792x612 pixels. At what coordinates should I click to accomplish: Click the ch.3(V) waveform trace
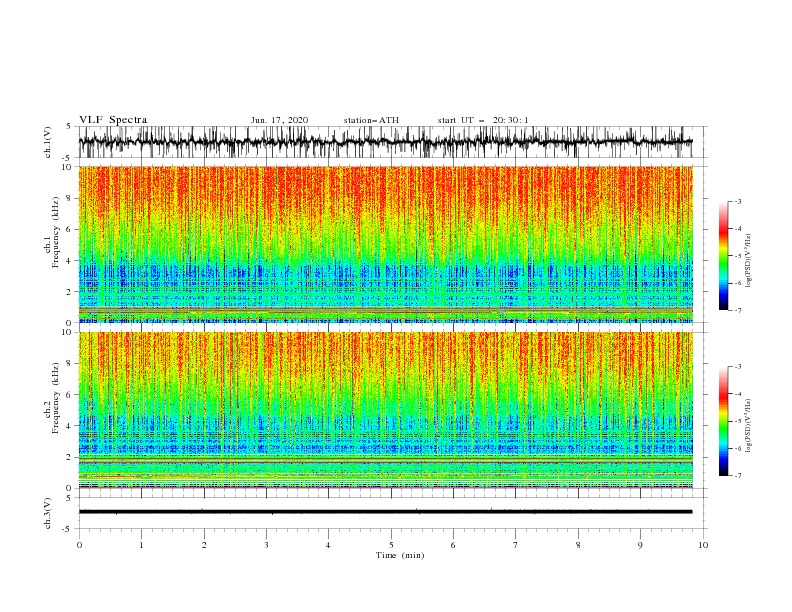(x=386, y=512)
